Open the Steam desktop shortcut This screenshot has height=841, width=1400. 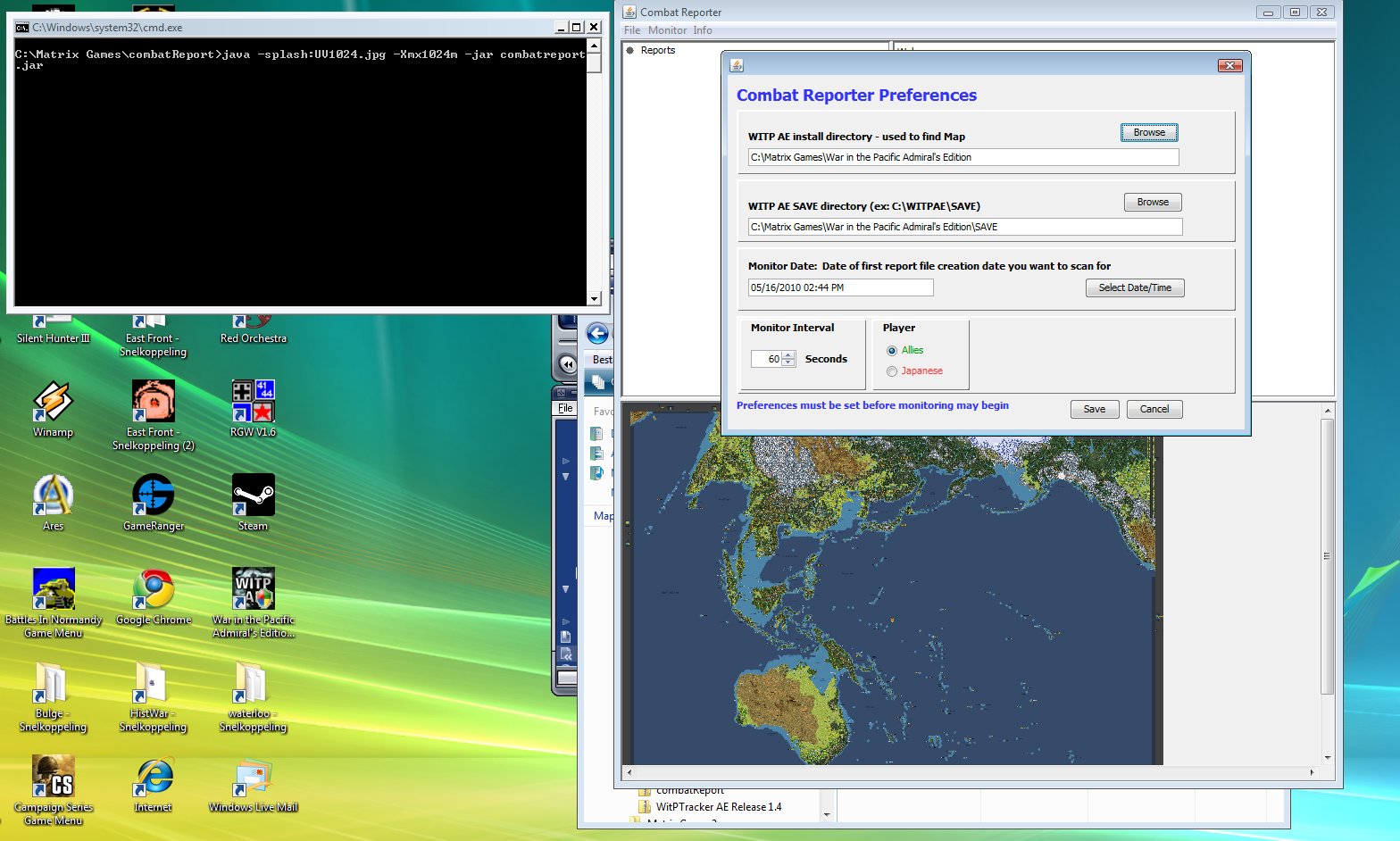[253, 495]
